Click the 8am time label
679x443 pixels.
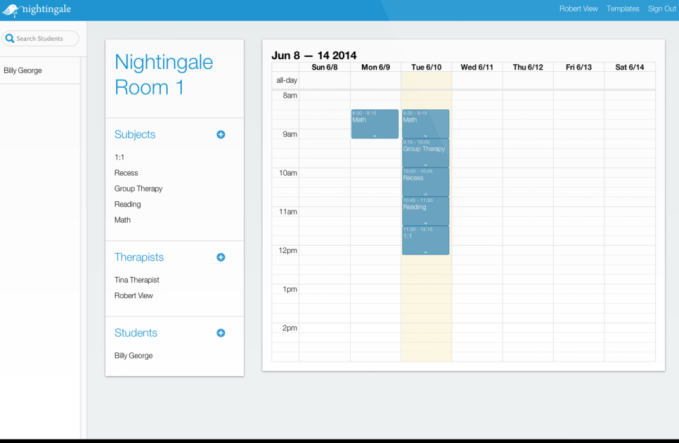click(x=290, y=96)
